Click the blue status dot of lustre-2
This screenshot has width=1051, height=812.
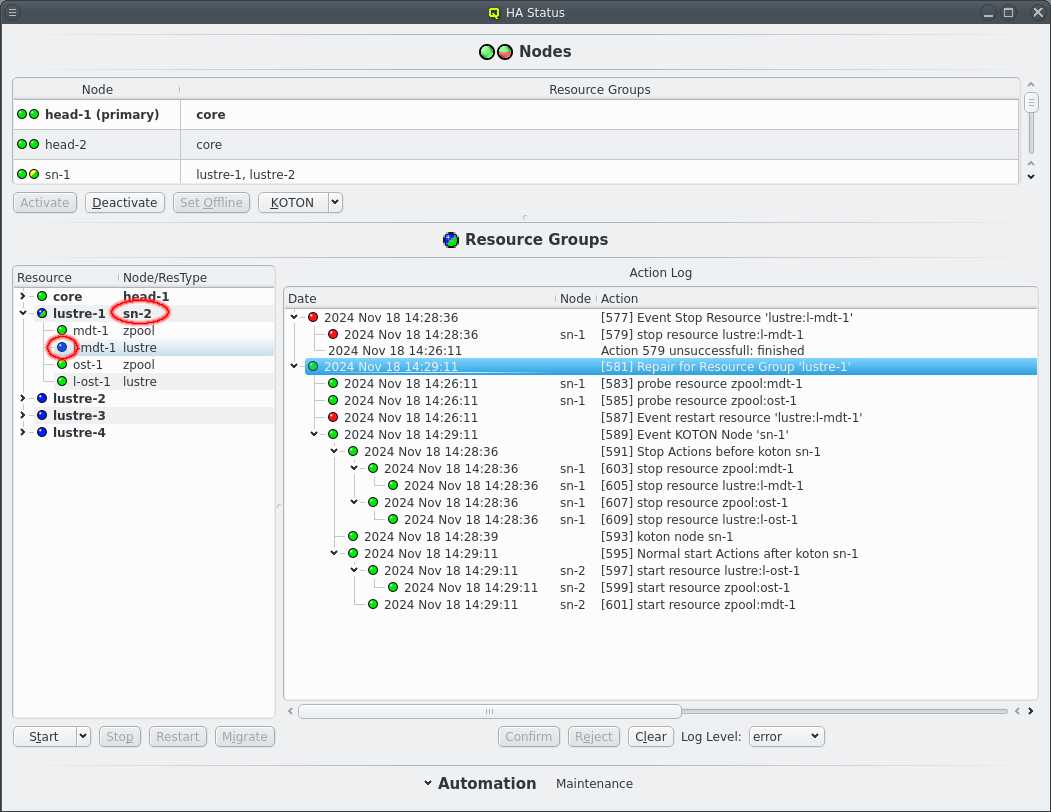click(42, 398)
